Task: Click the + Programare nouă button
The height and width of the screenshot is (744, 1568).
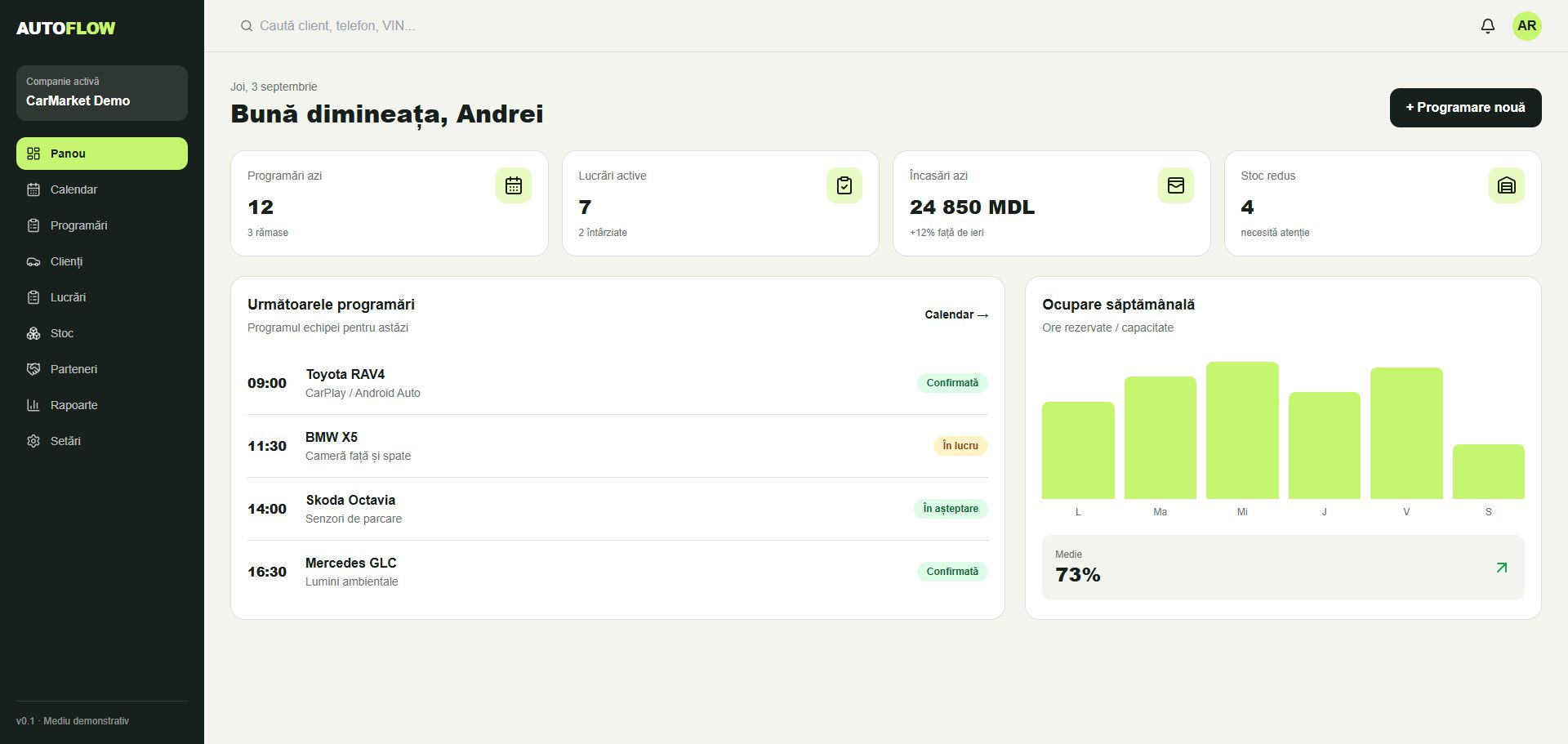Action: tap(1465, 108)
